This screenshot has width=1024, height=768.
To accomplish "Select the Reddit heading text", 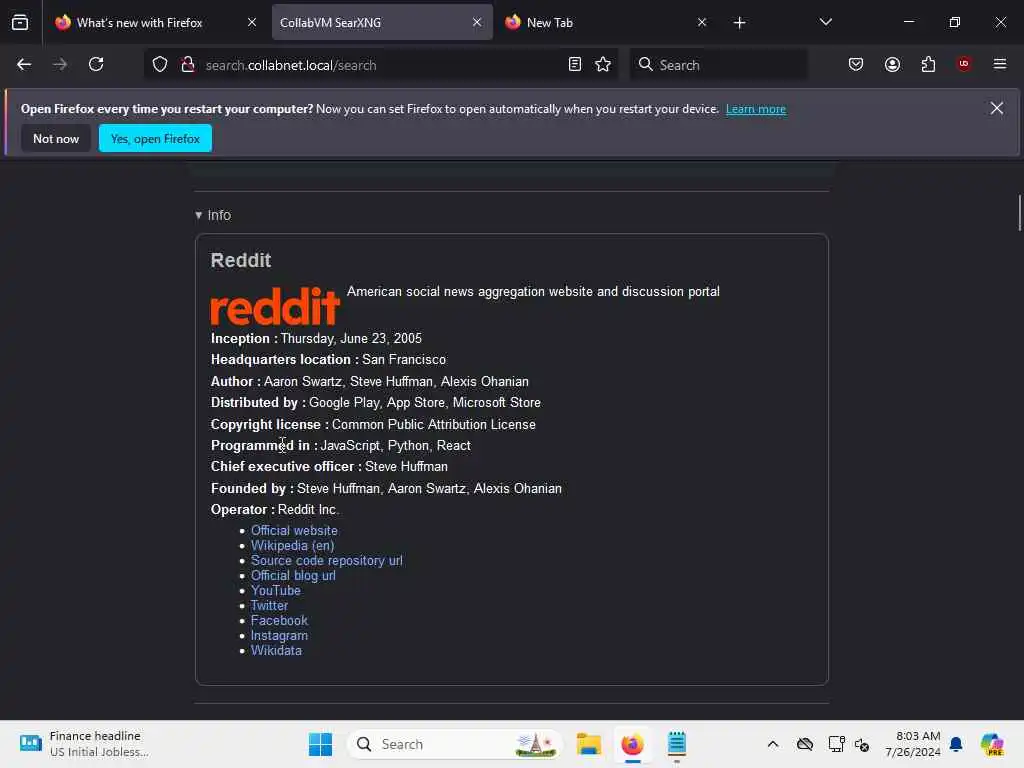I will [240, 260].
